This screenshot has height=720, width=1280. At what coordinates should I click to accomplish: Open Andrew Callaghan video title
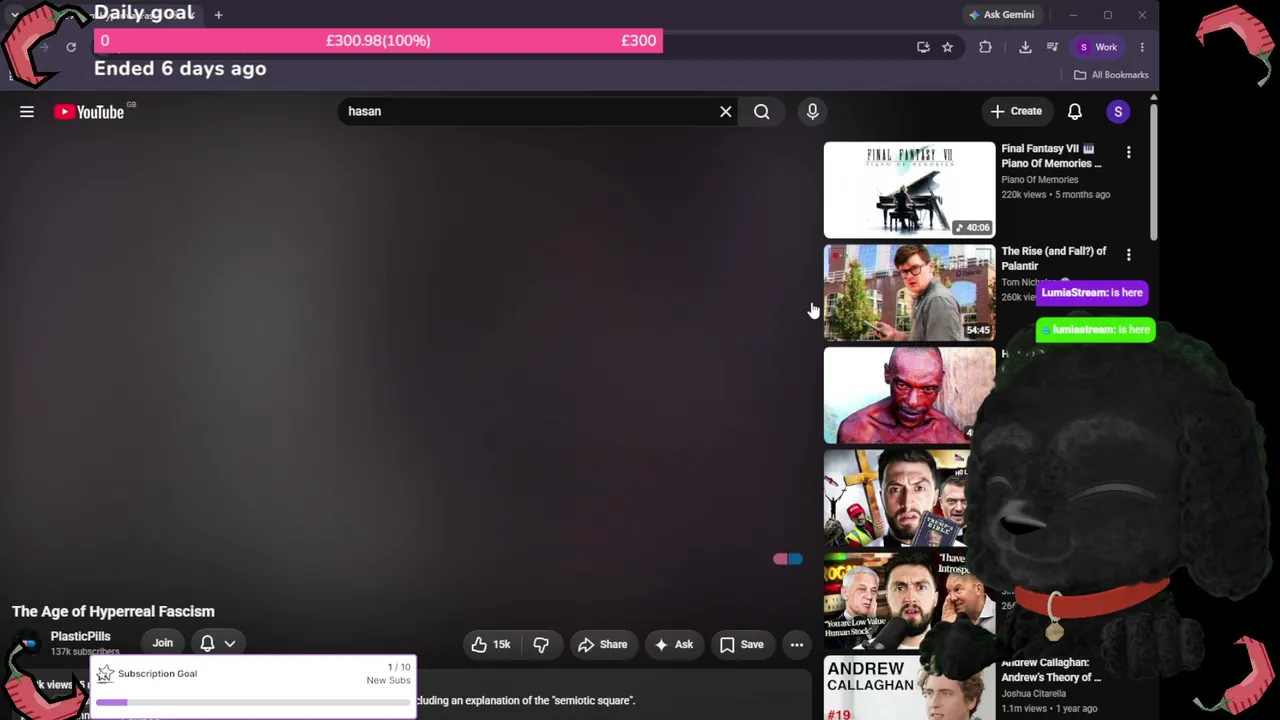(1051, 670)
